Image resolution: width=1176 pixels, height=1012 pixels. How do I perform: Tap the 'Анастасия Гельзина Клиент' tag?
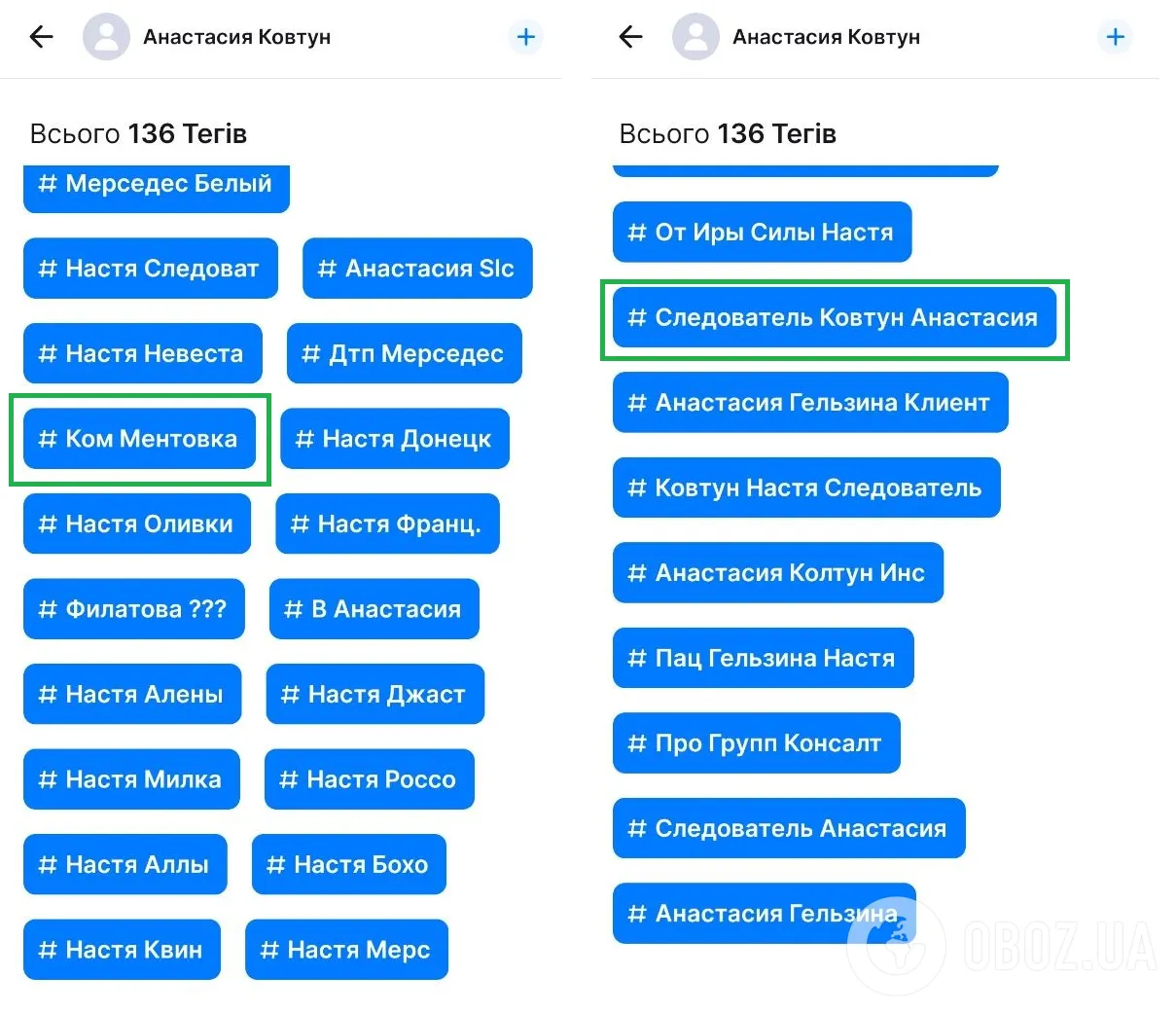[x=809, y=403]
